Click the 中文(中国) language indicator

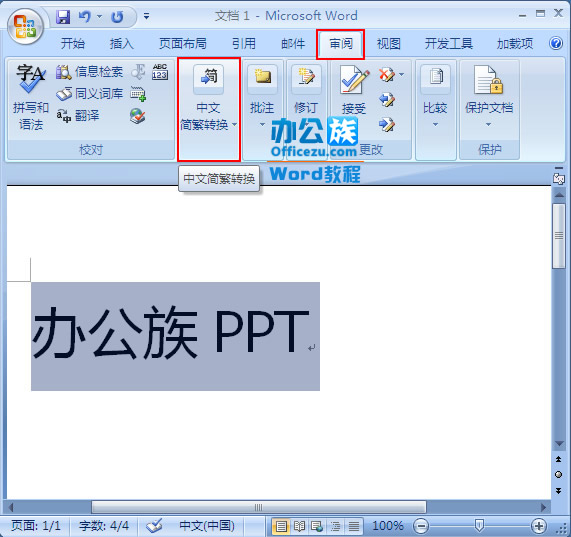coord(207,526)
